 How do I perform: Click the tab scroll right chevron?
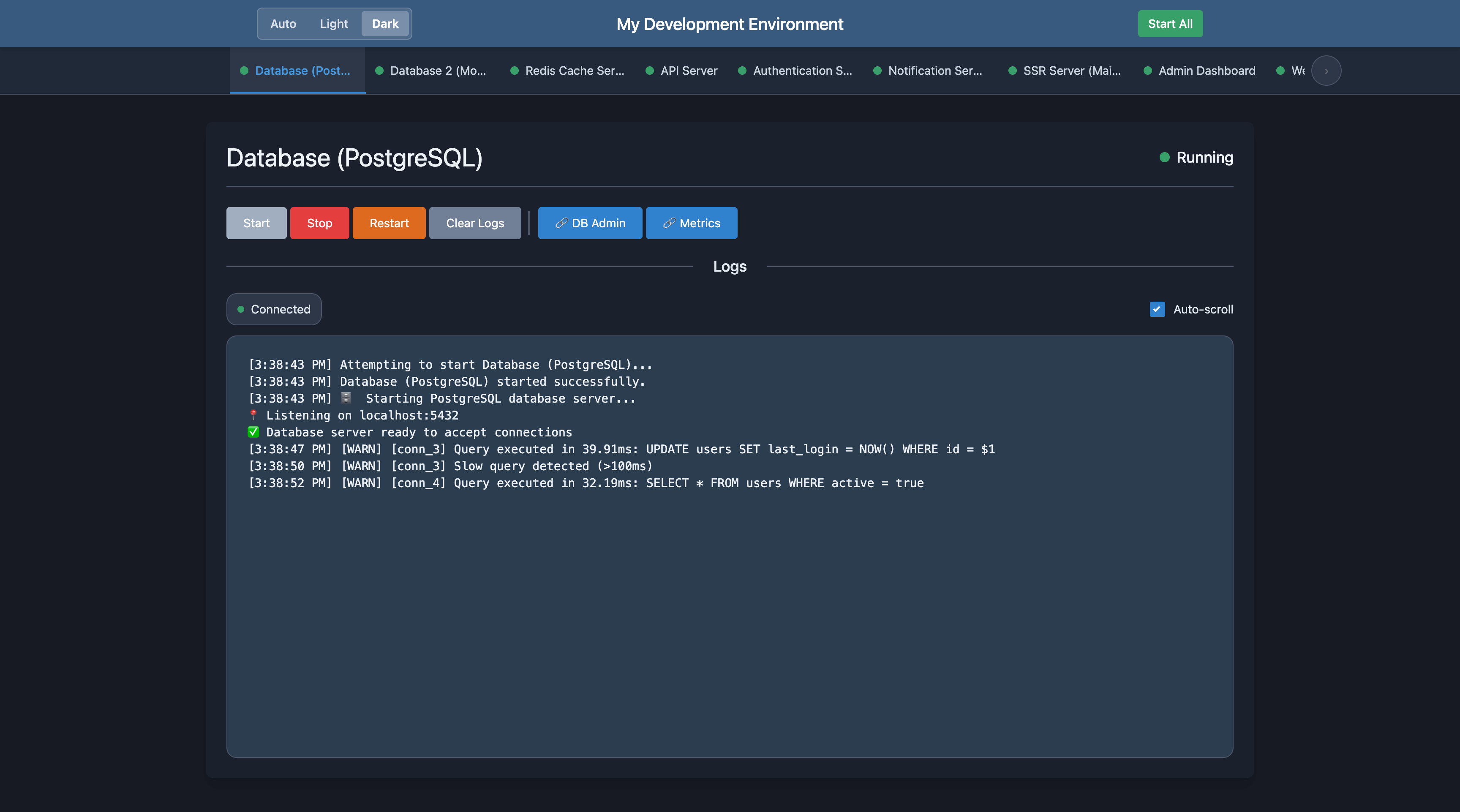point(1326,71)
